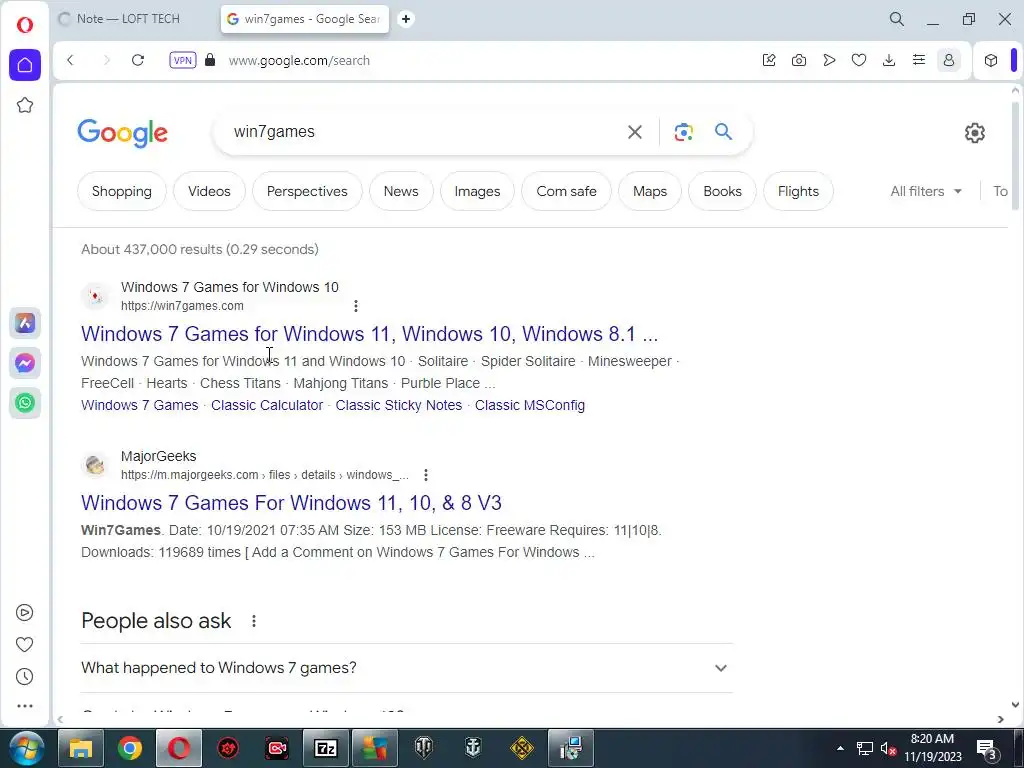The image size is (1024, 768).
Task: Show hidden system tray icons
Action: coord(840,748)
